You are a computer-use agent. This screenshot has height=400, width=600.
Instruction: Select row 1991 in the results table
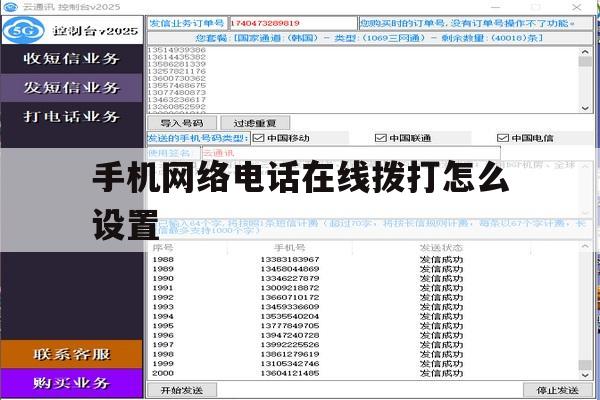pyautogui.click(x=363, y=288)
